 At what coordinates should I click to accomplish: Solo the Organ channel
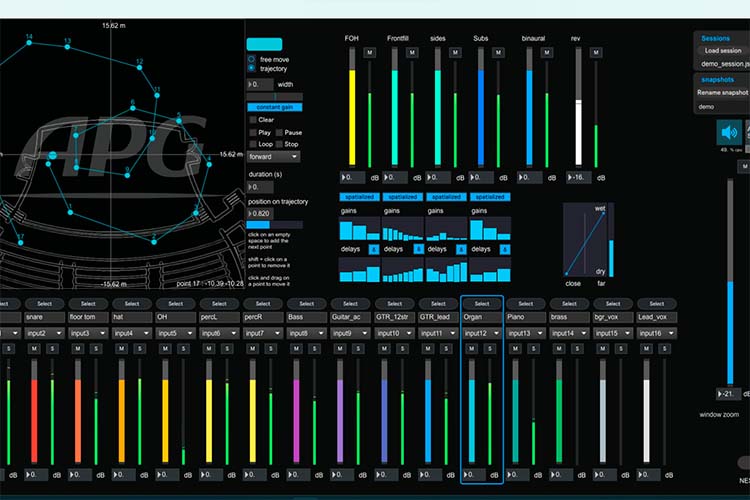coord(489,349)
